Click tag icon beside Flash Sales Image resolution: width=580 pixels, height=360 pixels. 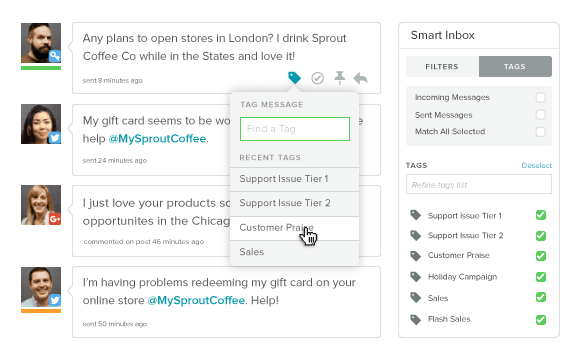click(x=416, y=319)
